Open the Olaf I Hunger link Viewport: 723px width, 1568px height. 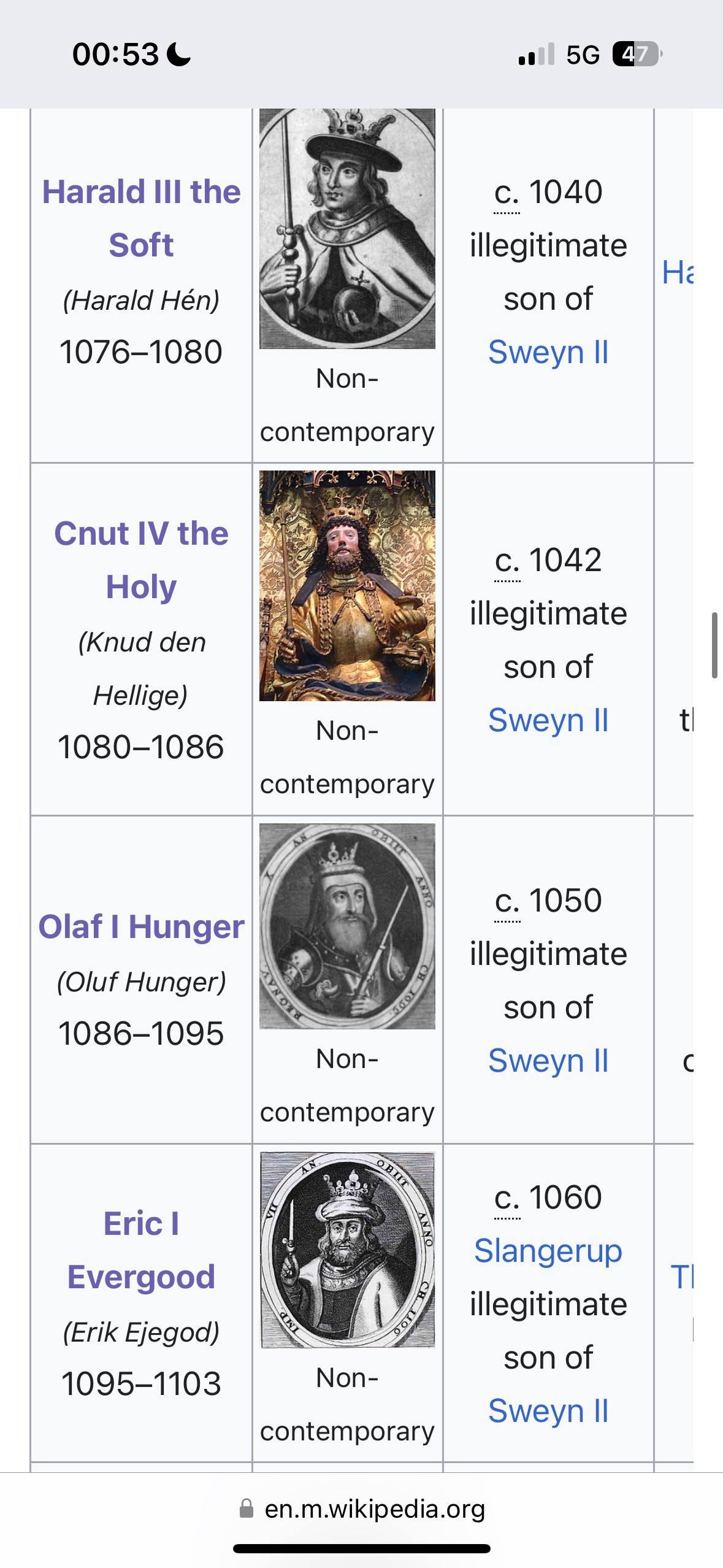141,926
